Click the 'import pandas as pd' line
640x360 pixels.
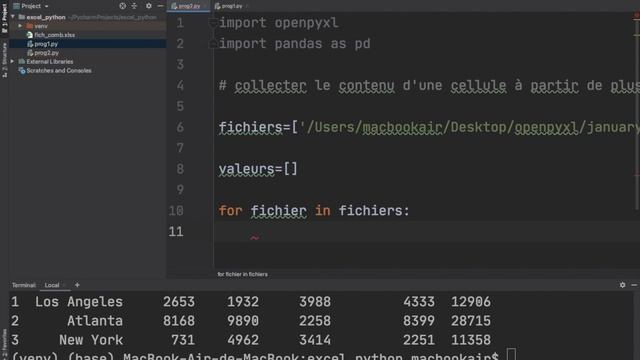pyautogui.click(x=295, y=43)
